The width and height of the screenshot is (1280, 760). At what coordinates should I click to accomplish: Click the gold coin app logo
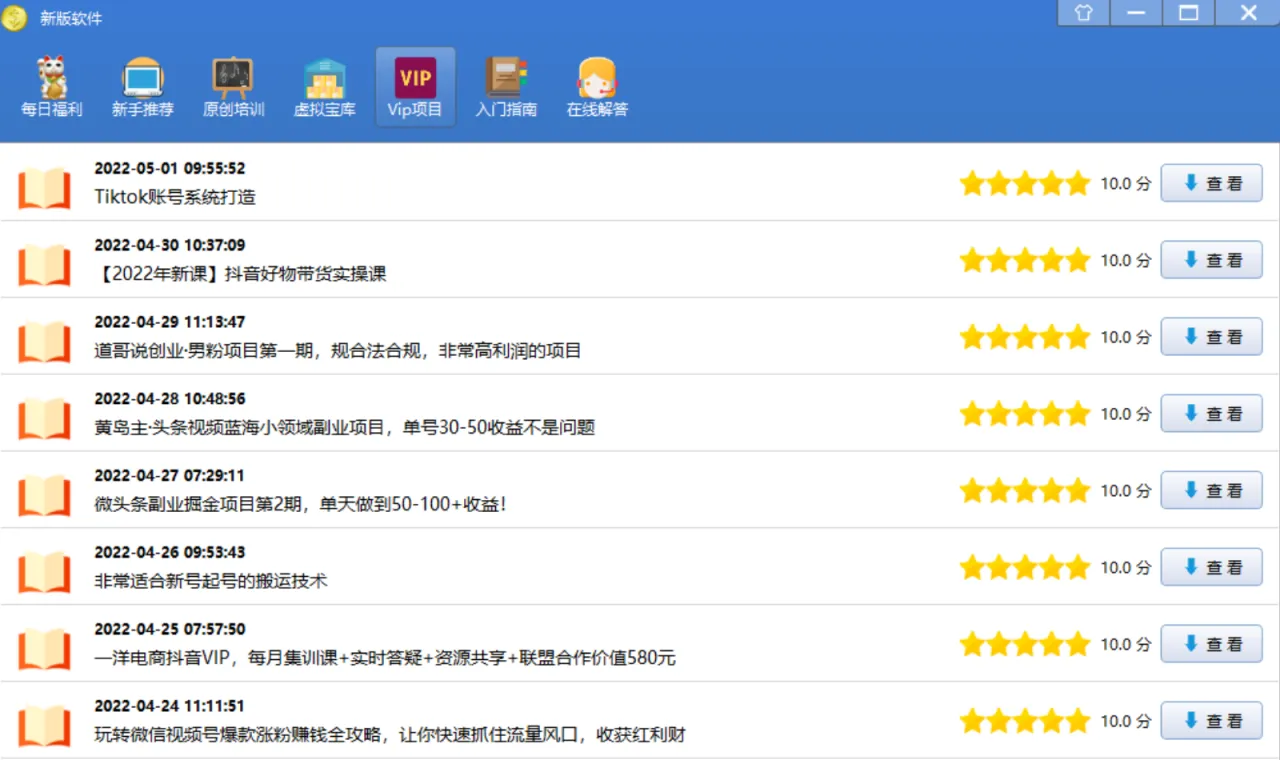15,17
